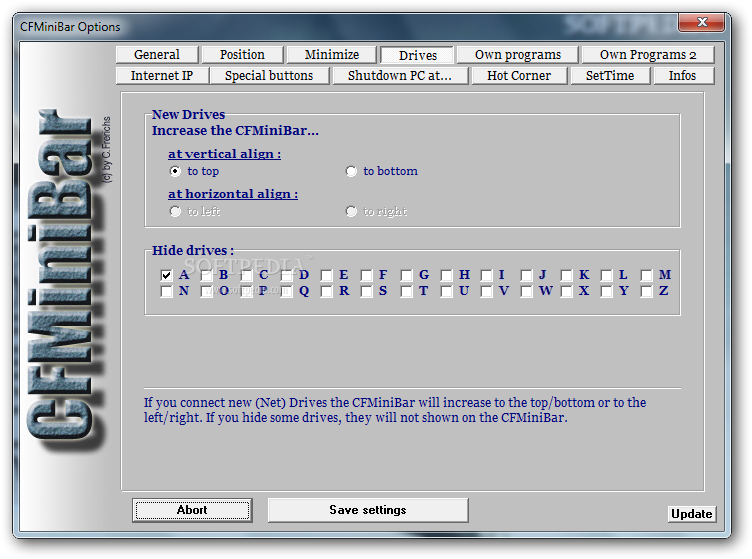Check hide drive U checkbox

[x=446, y=291]
